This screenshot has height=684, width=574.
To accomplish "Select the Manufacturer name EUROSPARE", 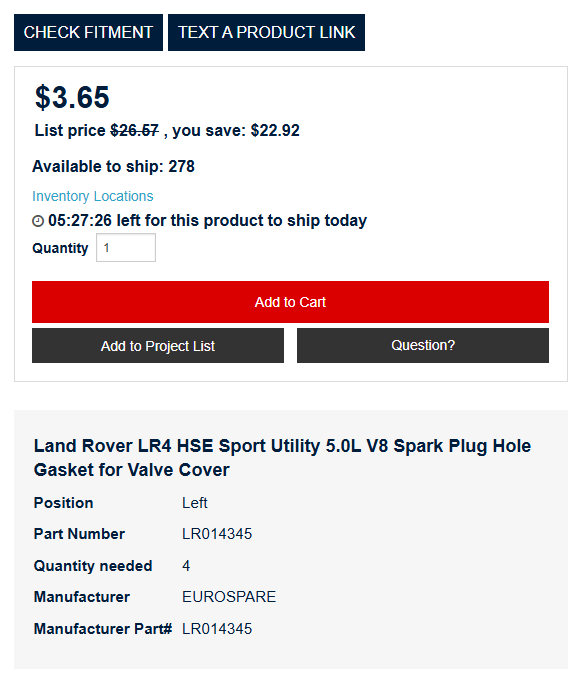I will click(x=229, y=597).
